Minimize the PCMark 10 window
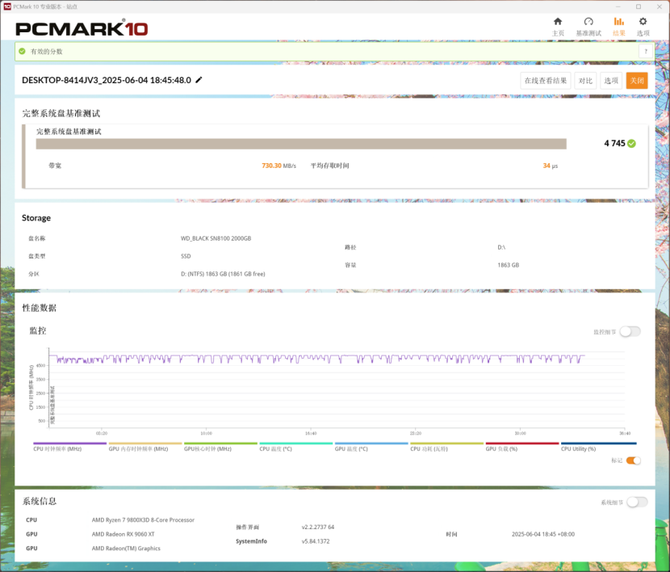The height and width of the screenshot is (572, 670). [x=618, y=6]
